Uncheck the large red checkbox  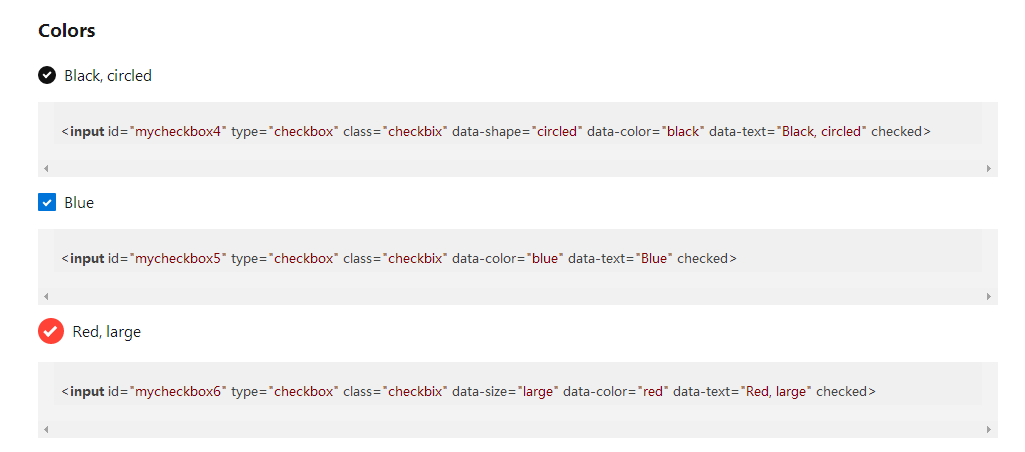[51, 332]
